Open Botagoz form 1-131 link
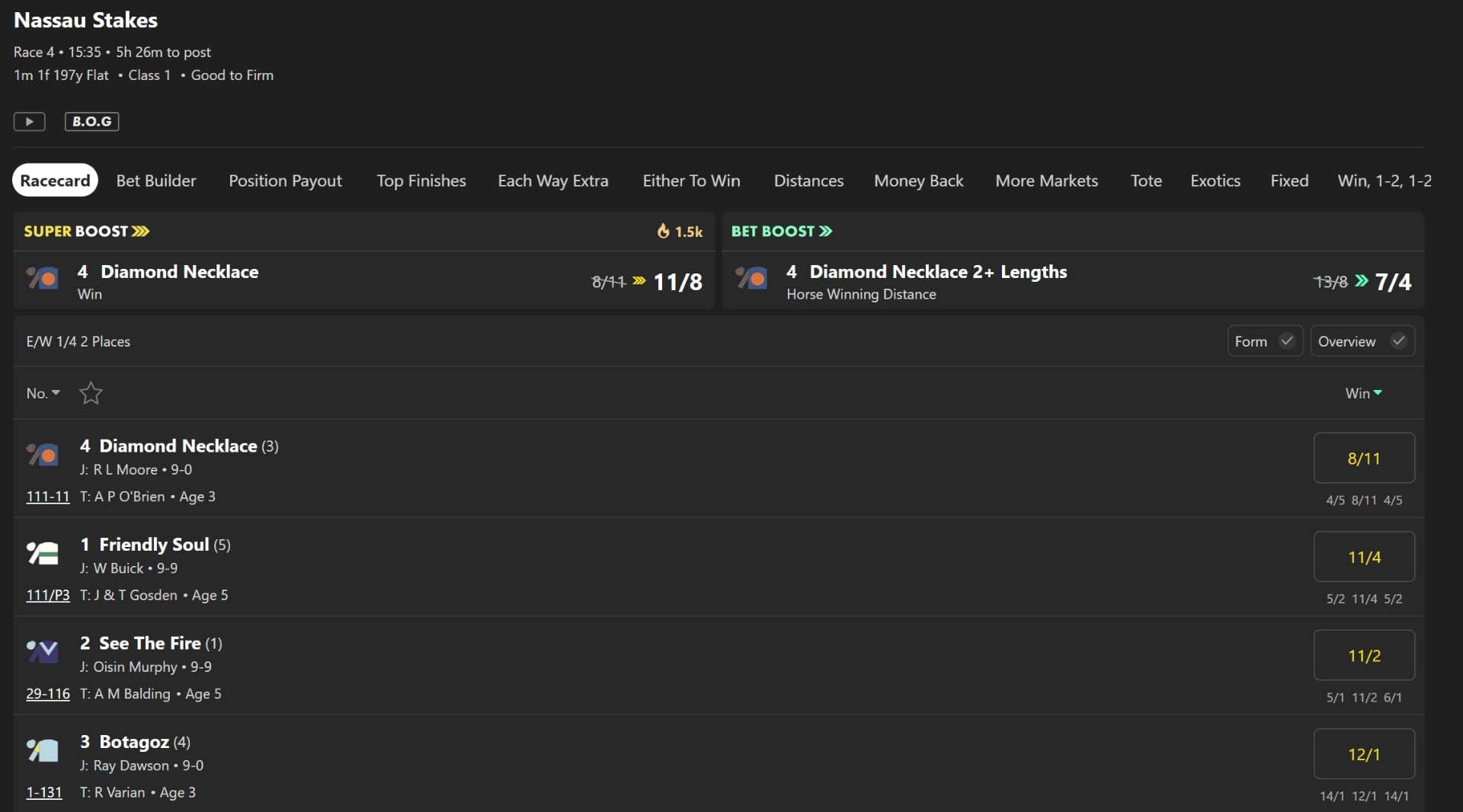 (43, 792)
